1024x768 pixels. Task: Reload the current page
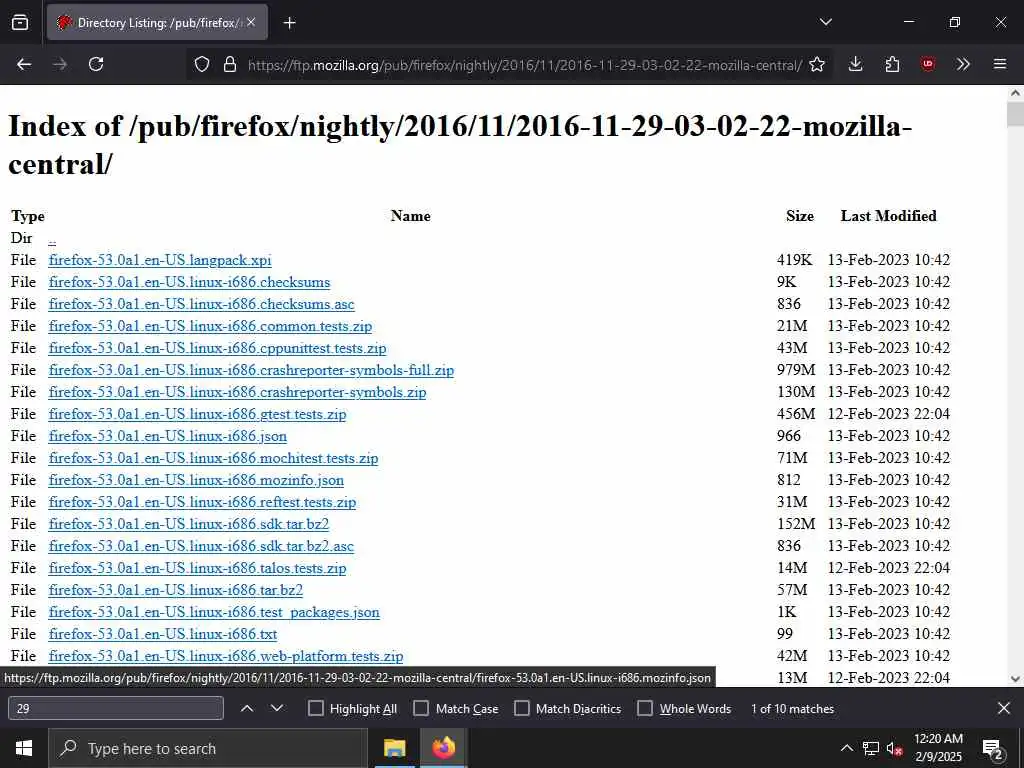[x=96, y=64]
